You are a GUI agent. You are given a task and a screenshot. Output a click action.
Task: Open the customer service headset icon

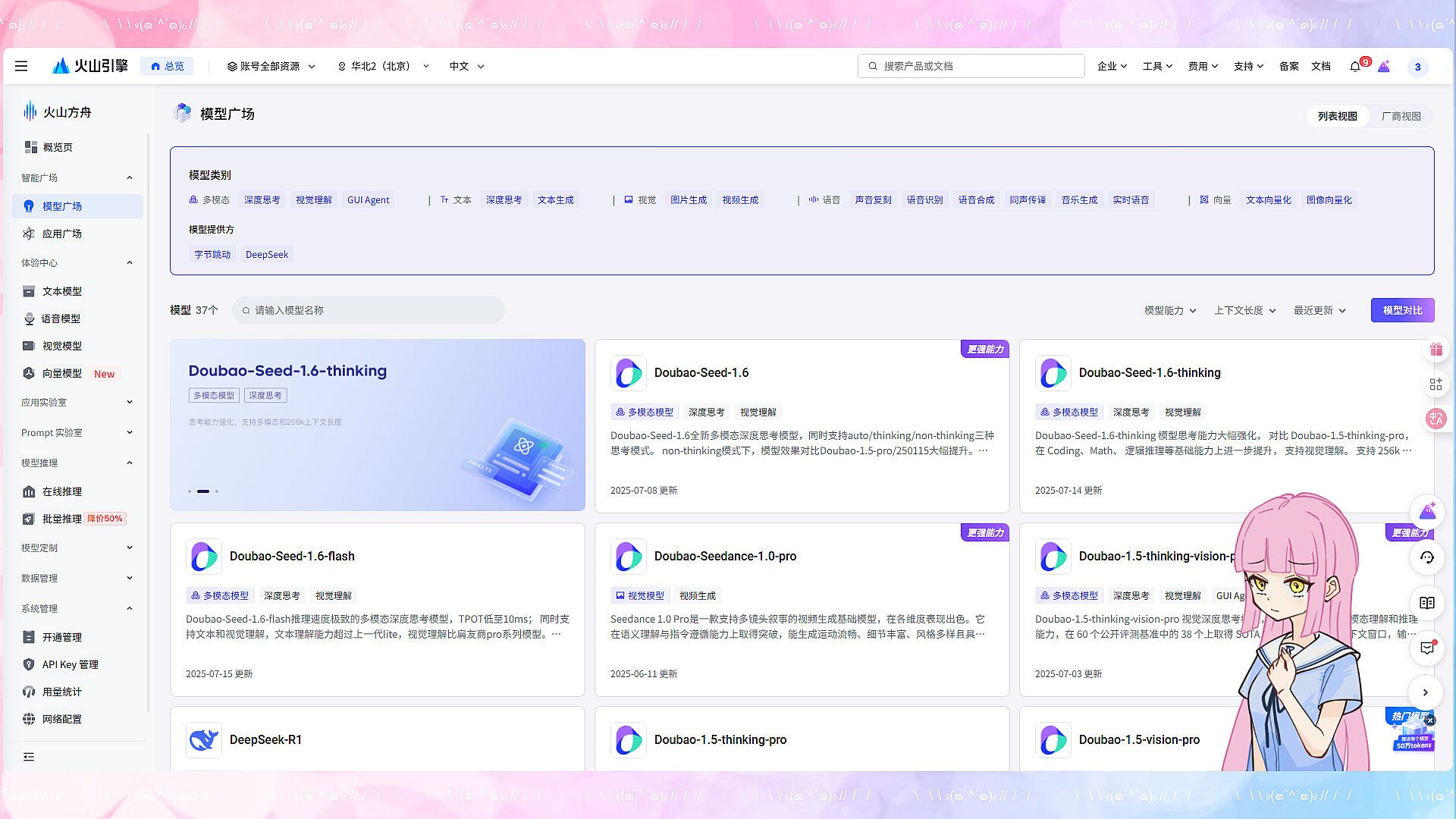click(1426, 558)
